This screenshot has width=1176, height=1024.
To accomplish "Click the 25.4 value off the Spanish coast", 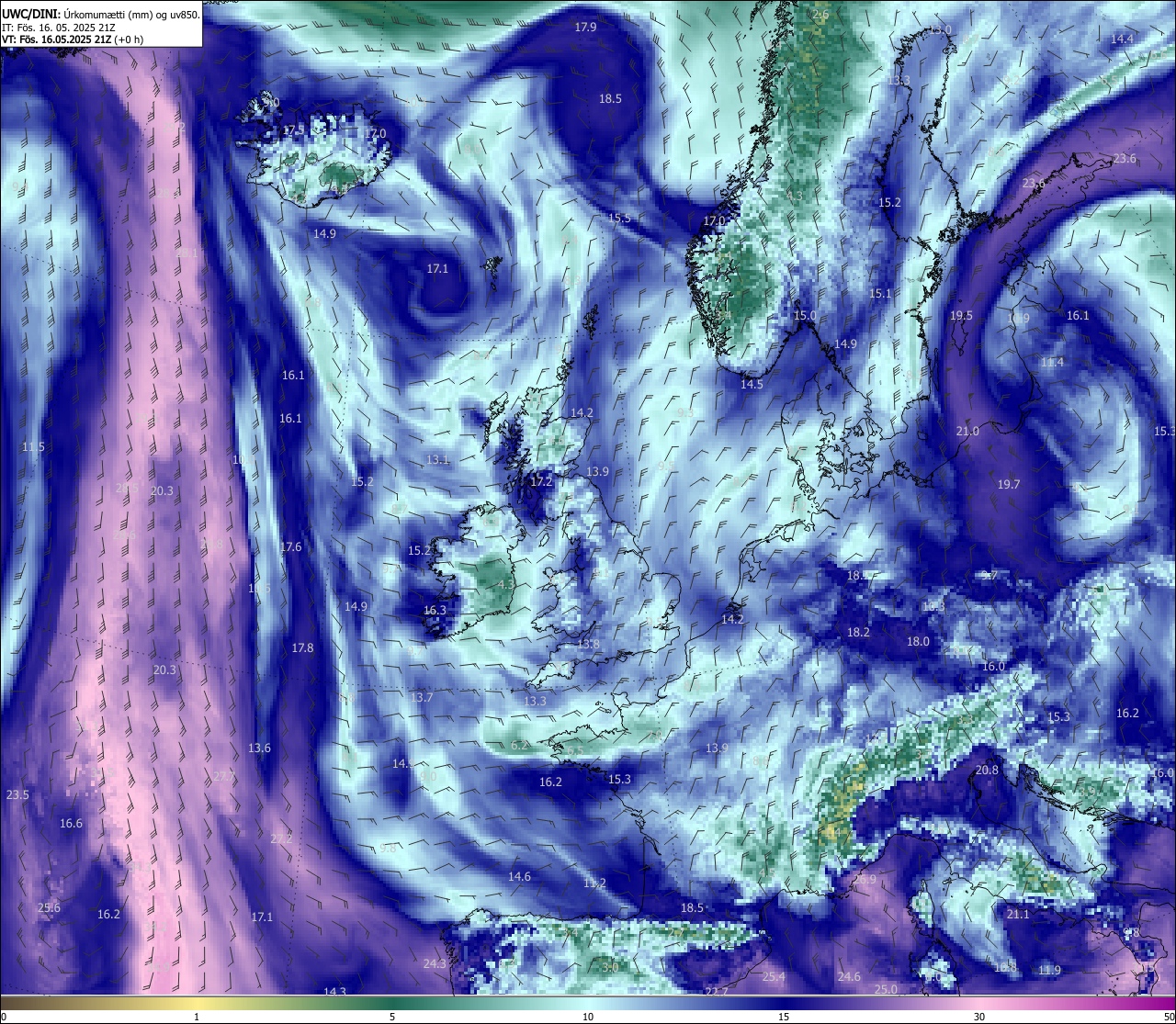I will tap(774, 977).
